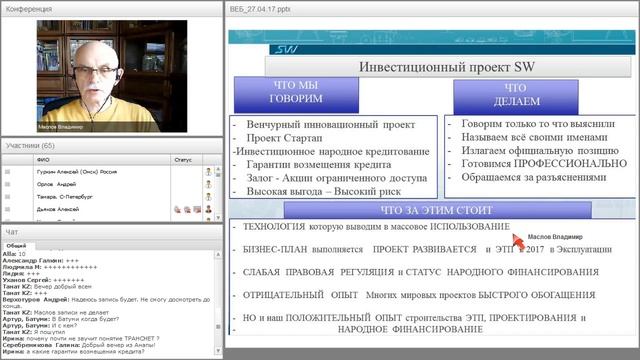The image size is (640, 360).
Task: Click the grey square marker beside Гуркин Алексей
Action: point(7,172)
